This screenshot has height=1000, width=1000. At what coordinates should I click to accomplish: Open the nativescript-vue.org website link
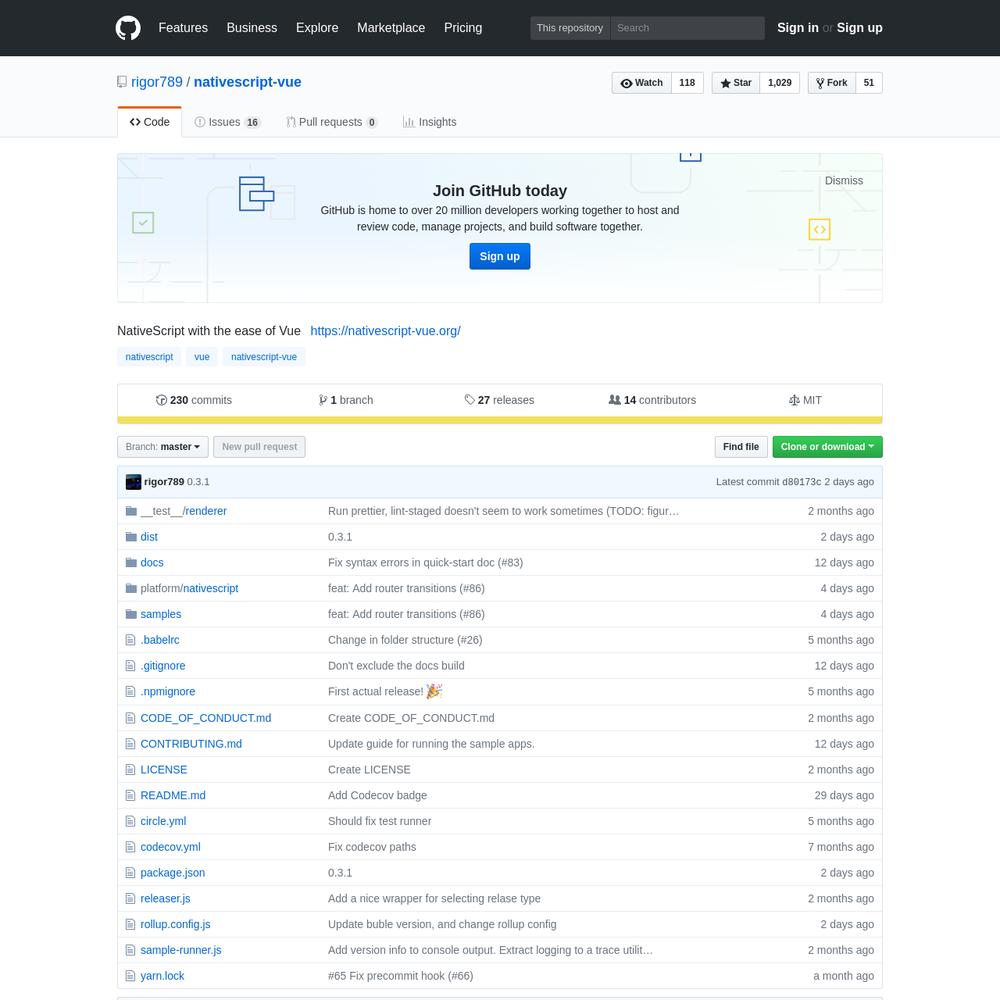pyautogui.click(x=385, y=331)
